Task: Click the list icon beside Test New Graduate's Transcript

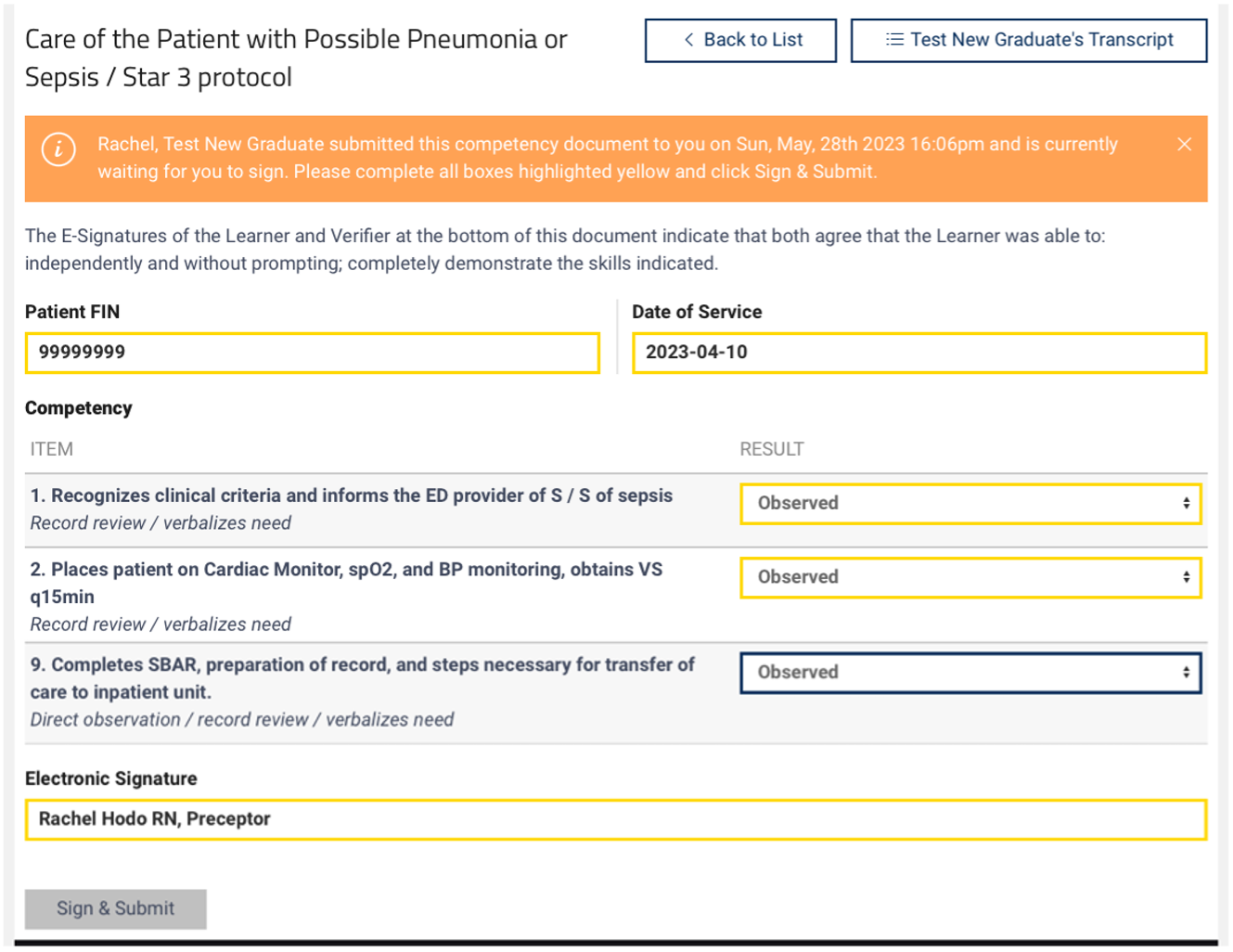Action: click(x=894, y=40)
